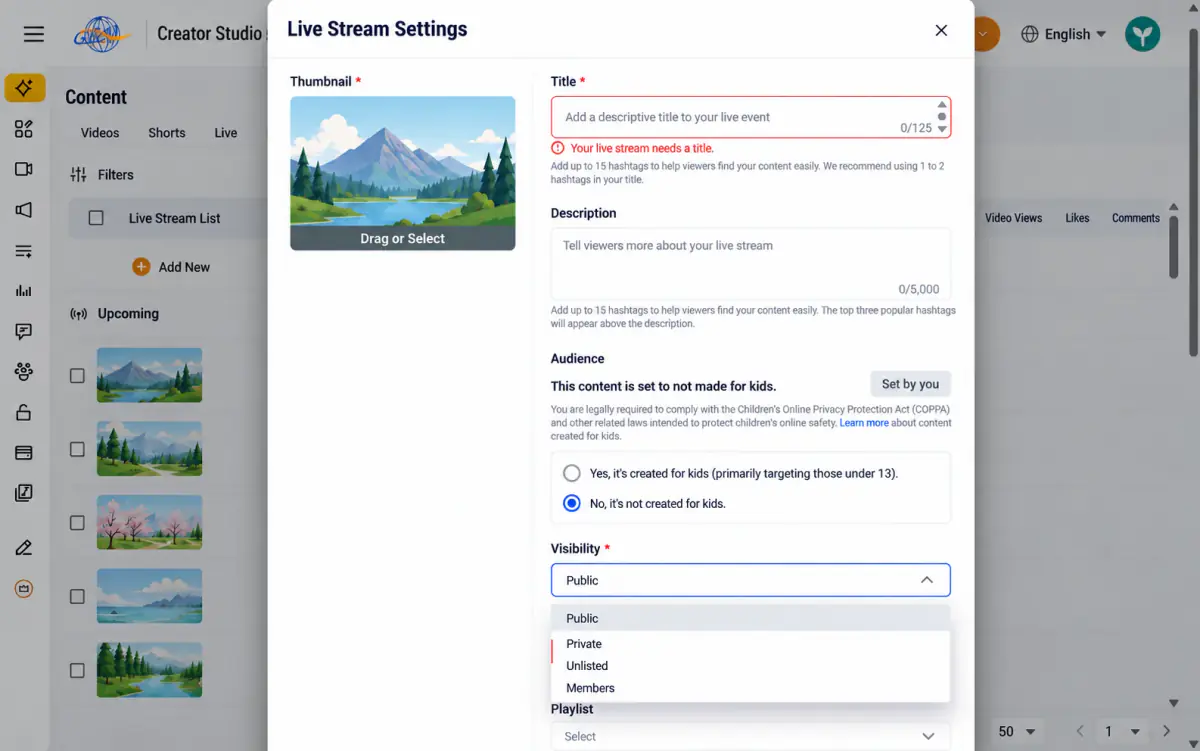Click into the Title input field
This screenshot has height=751, width=1200.
tap(750, 117)
